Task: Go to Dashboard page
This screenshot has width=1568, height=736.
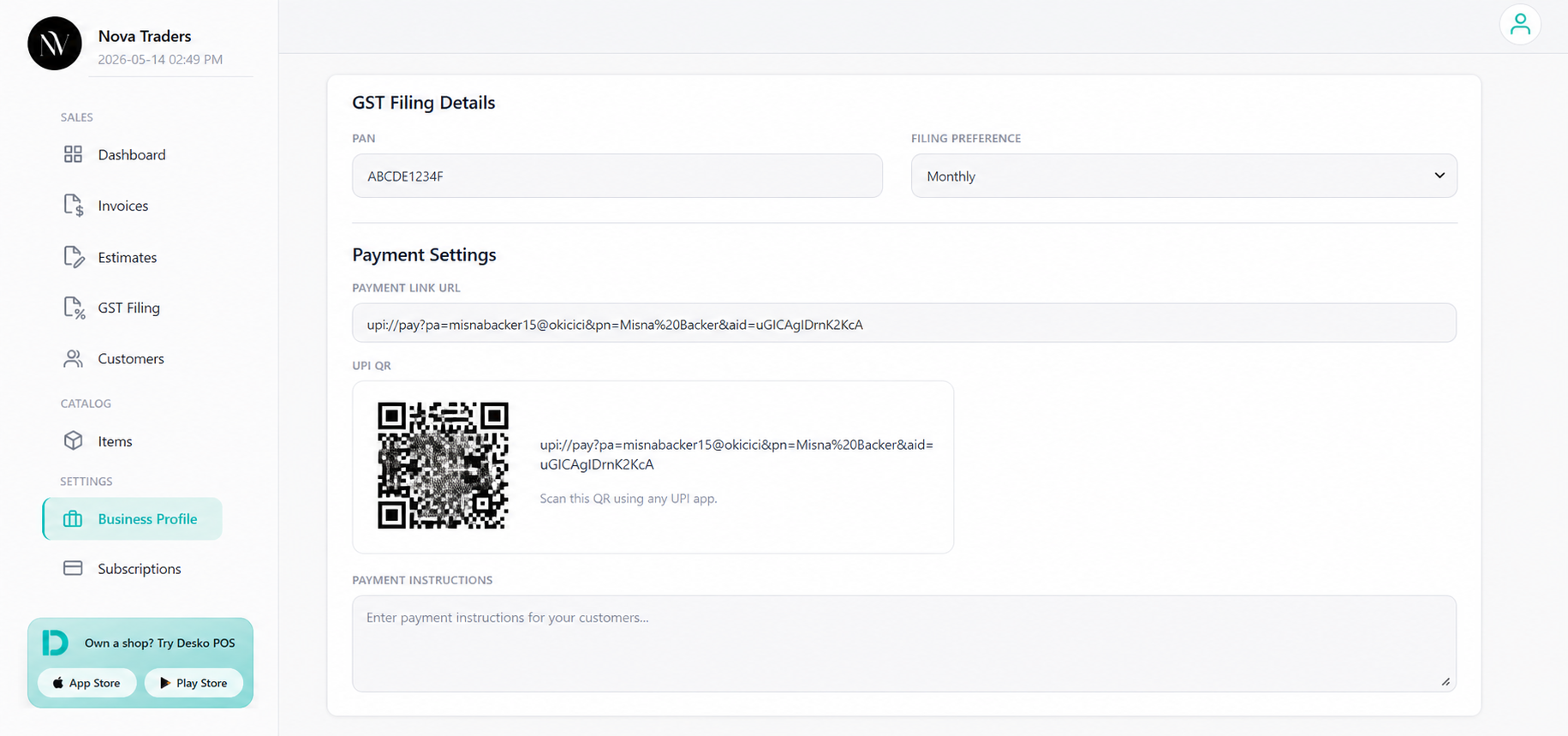Action: click(x=132, y=154)
